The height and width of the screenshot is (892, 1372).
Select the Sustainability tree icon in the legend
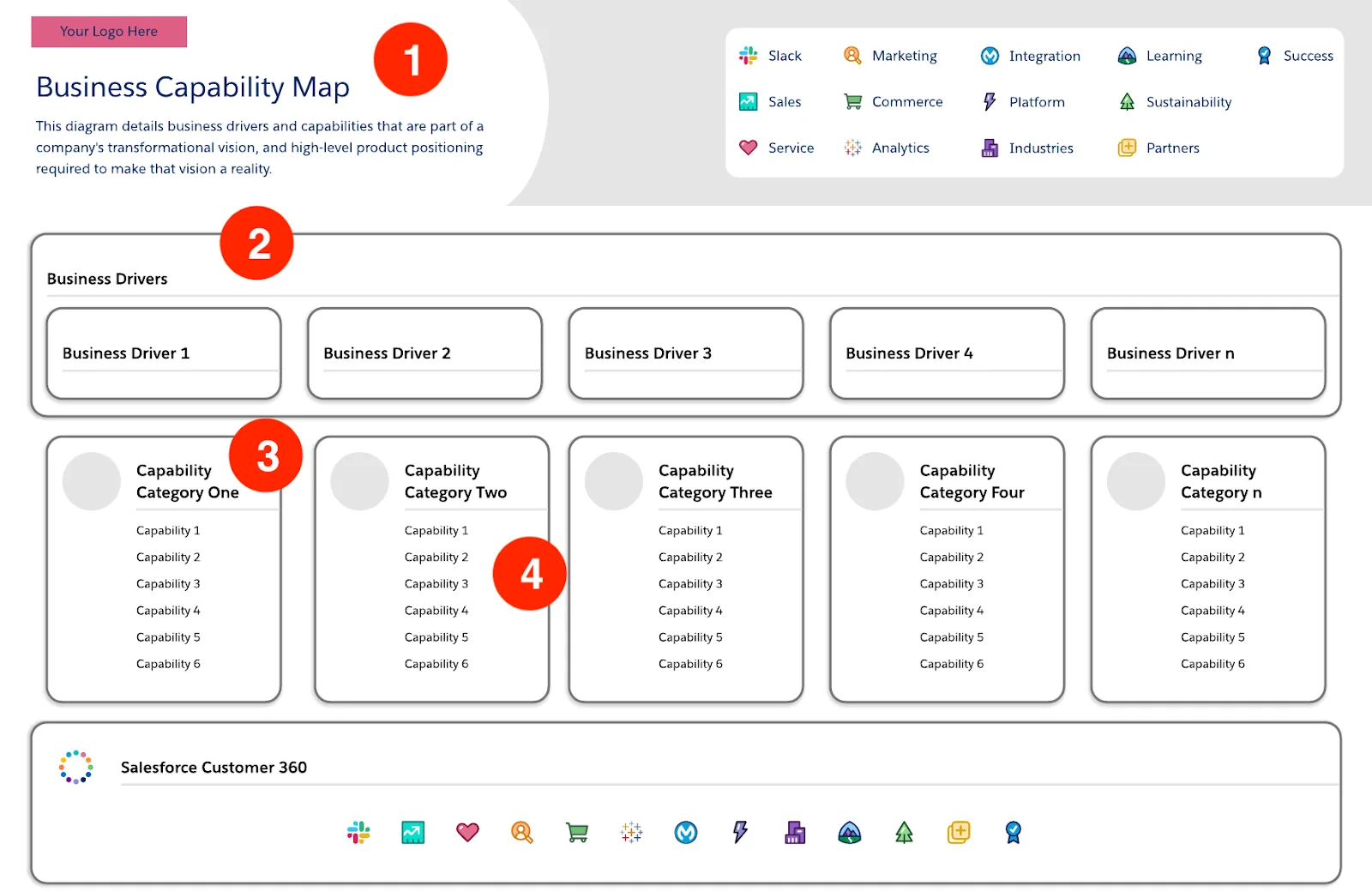1127,102
